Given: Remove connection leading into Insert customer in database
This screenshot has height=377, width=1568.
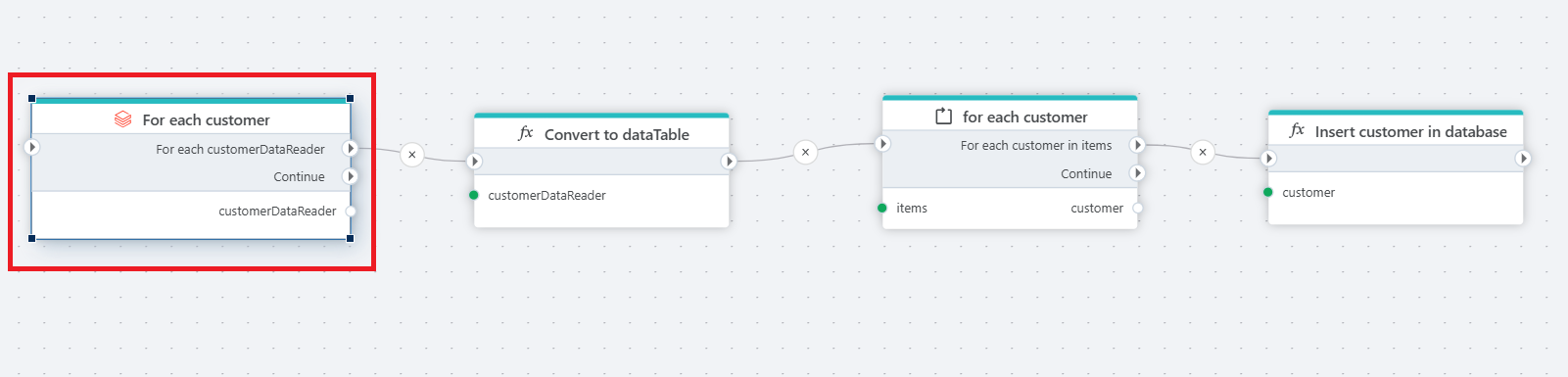Looking at the screenshot, I should (x=1203, y=152).
